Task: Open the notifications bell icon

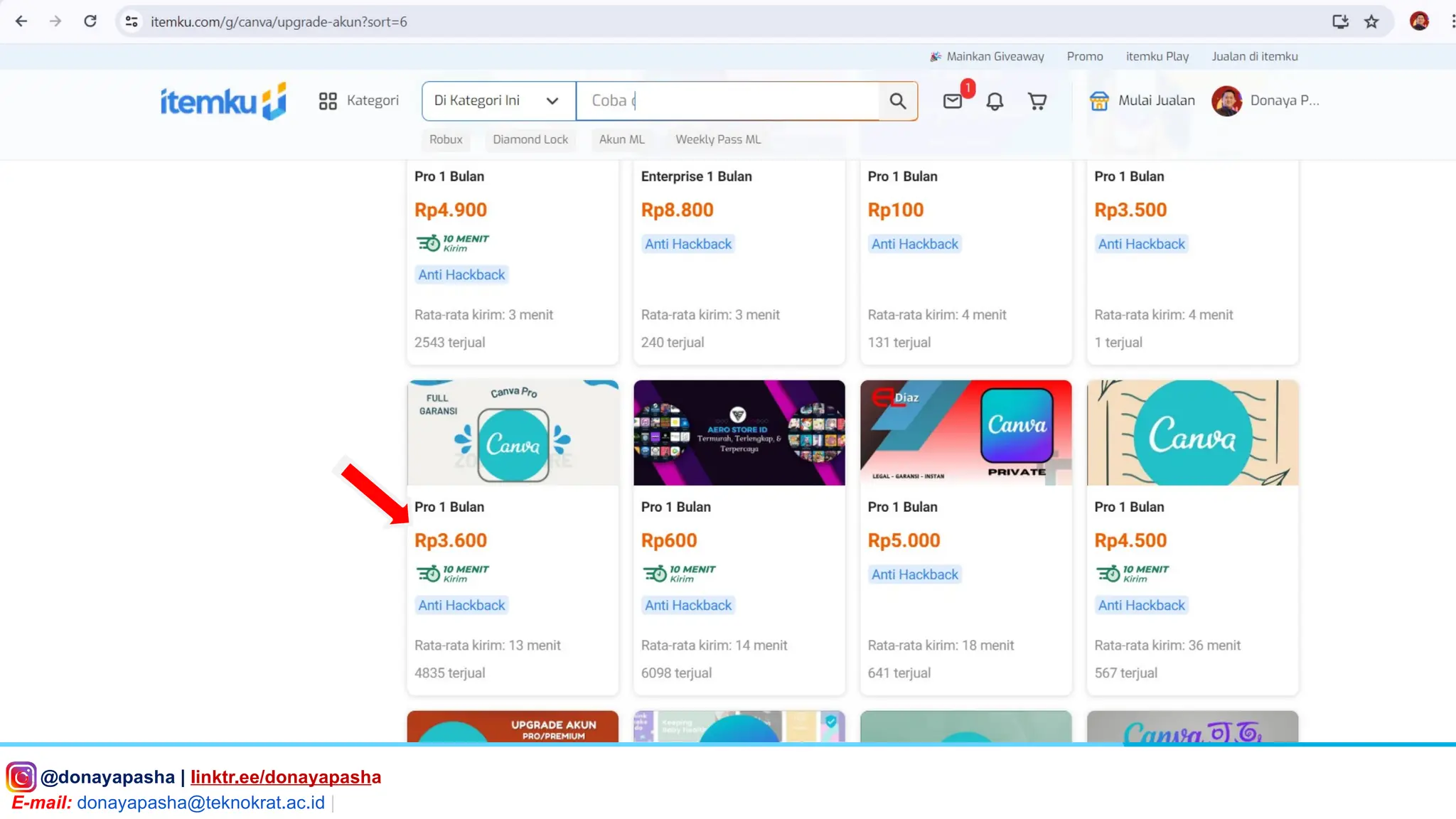Action: (995, 101)
